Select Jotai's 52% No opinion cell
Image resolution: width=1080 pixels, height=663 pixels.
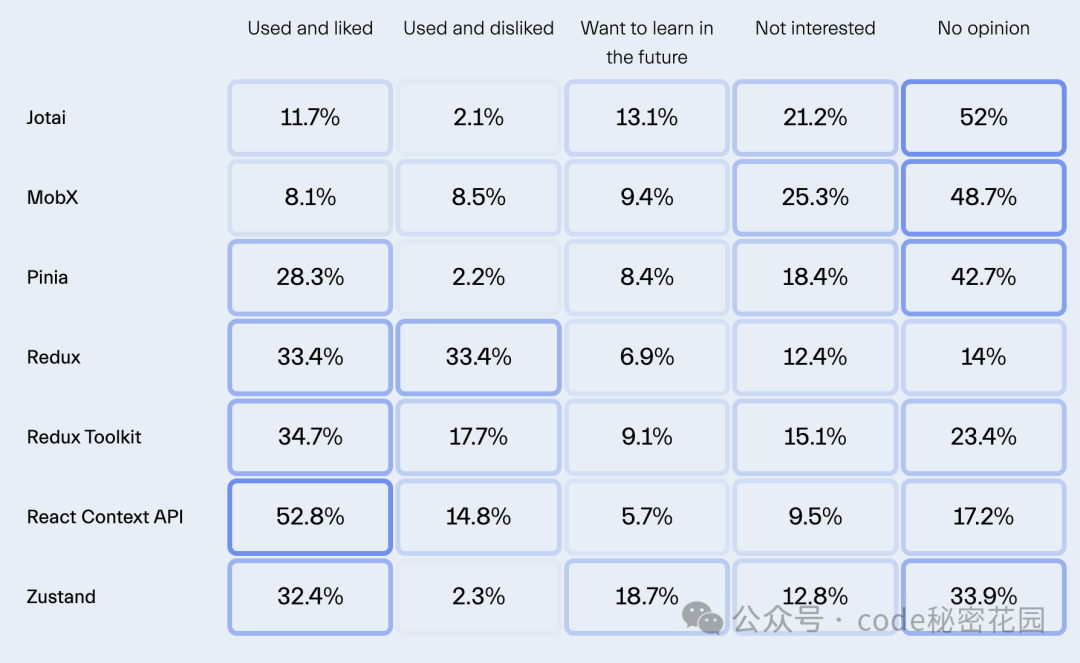point(983,118)
